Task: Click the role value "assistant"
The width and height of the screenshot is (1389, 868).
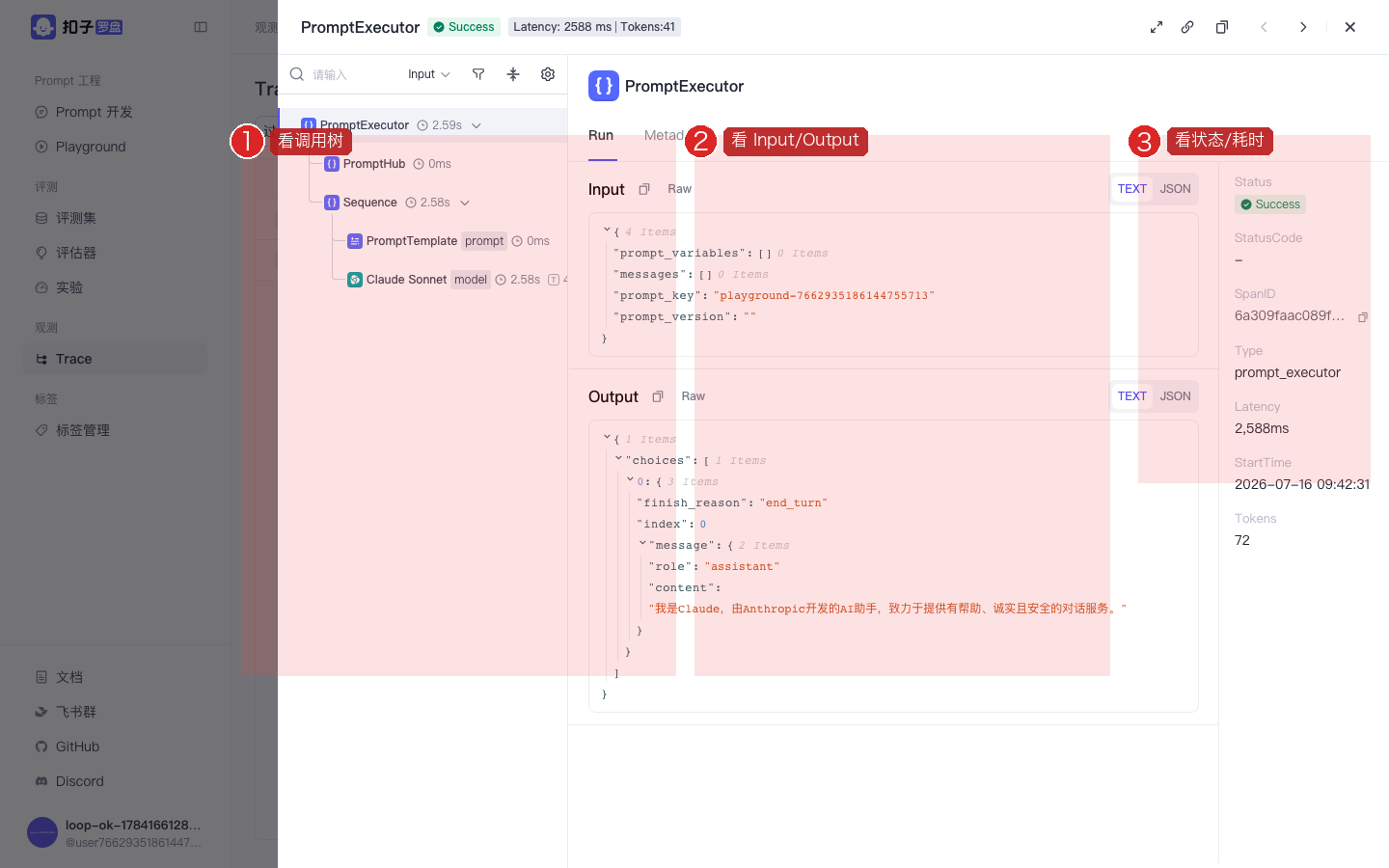Action: 742,567
